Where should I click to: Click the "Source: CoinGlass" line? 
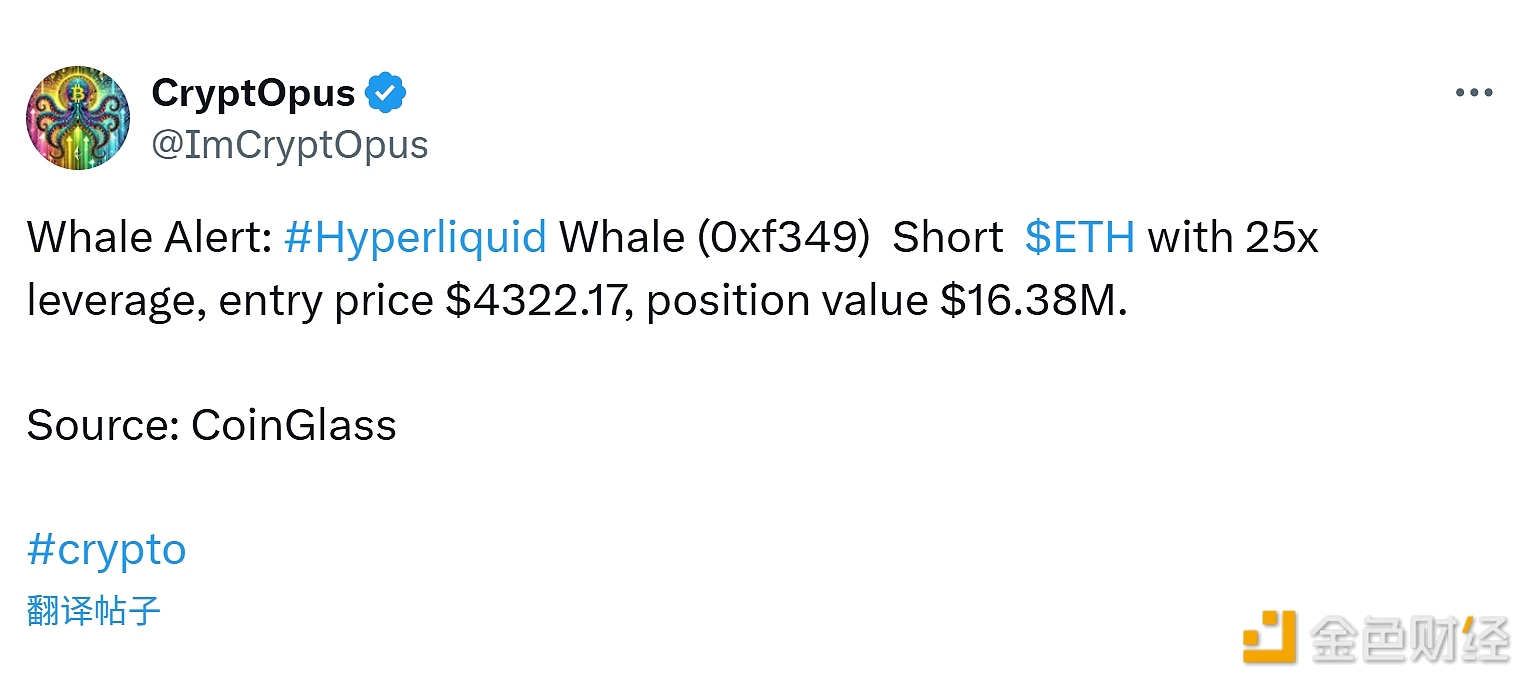tap(211, 425)
